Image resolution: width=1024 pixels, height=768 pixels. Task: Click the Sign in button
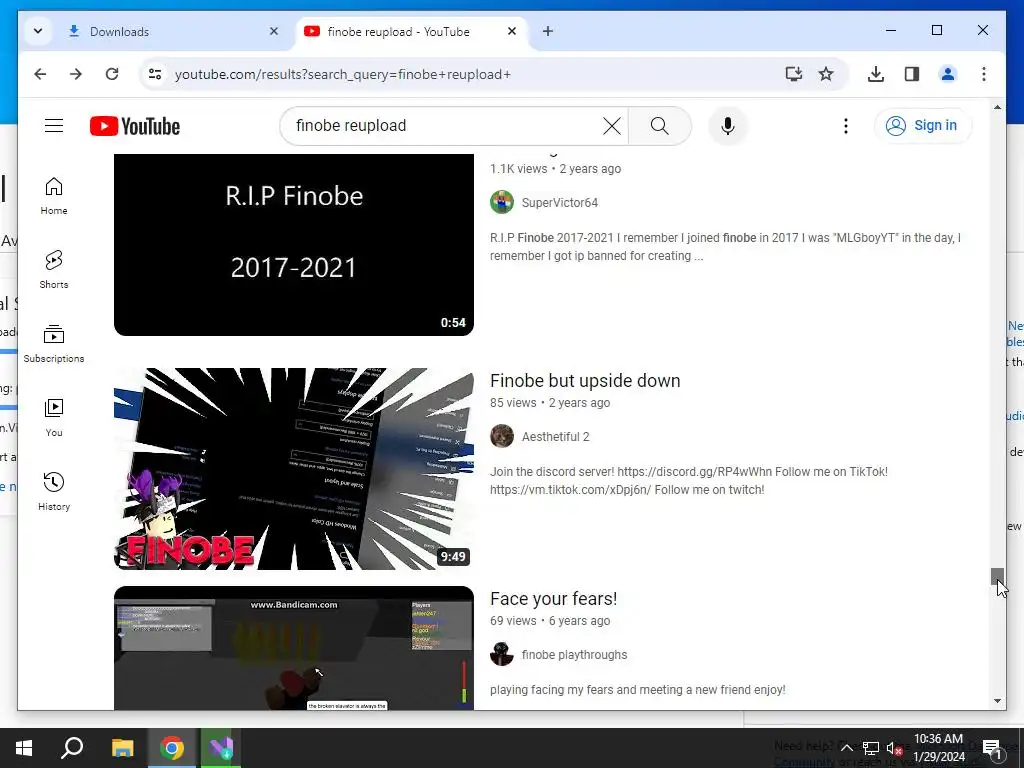click(x=922, y=125)
